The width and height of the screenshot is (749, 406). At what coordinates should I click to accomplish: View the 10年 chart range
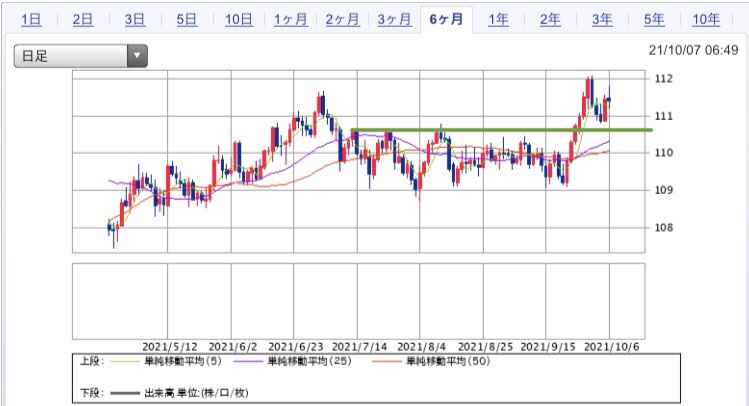pyautogui.click(x=706, y=20)
